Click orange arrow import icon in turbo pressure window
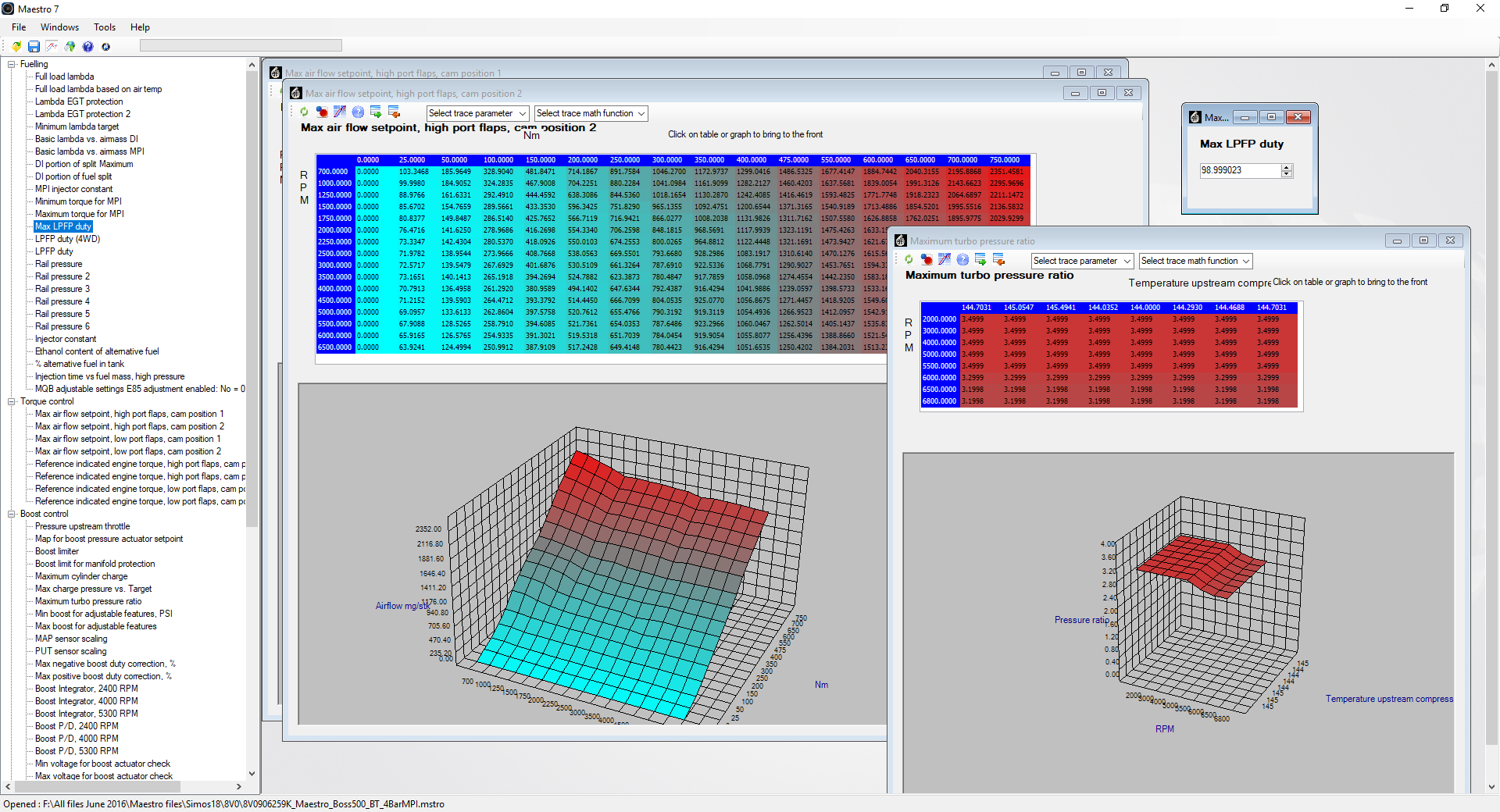1500x812 pixels. point(998,260)
